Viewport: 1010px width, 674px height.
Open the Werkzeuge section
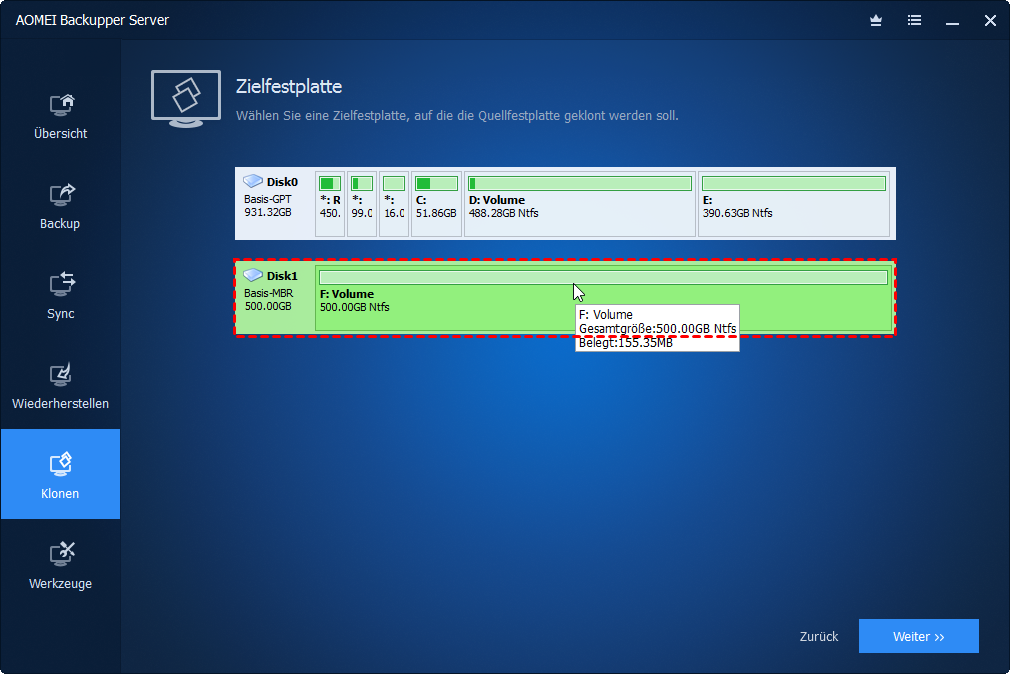pyautogui.click(x=61, y=566)
